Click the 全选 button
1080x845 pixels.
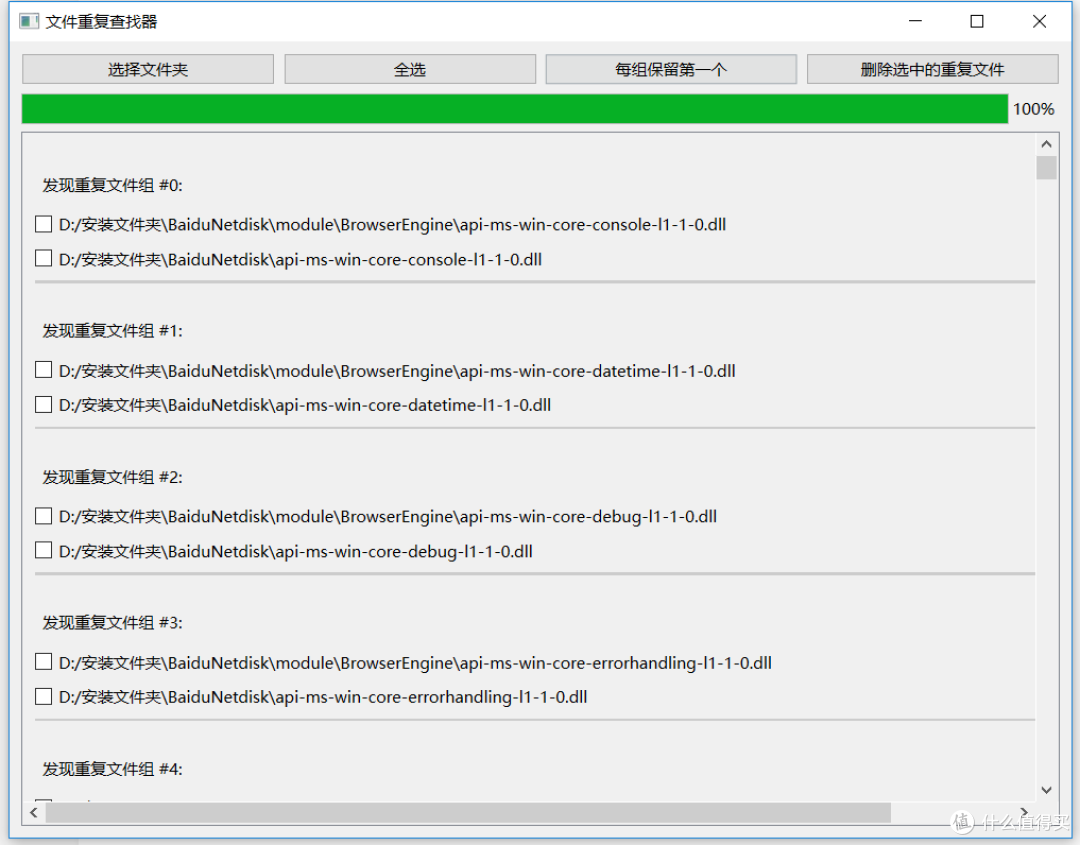410,70
